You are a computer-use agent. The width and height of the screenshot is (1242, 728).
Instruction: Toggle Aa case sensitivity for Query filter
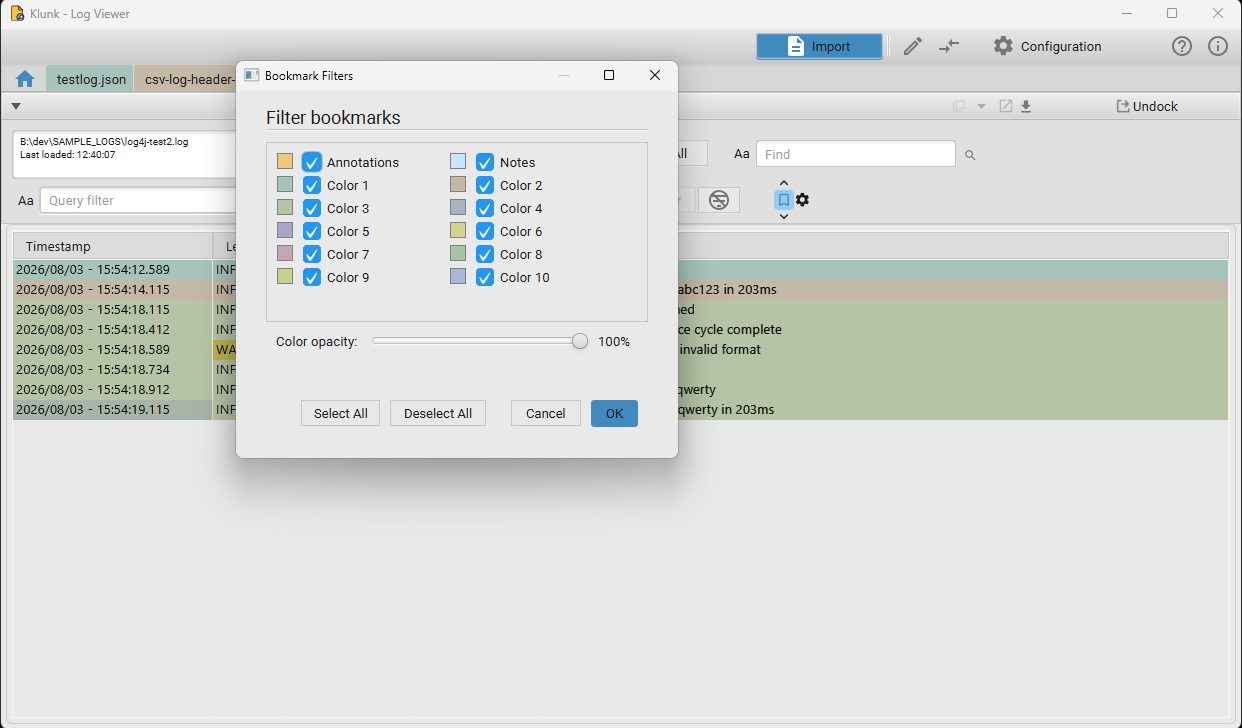coord(26,201)
